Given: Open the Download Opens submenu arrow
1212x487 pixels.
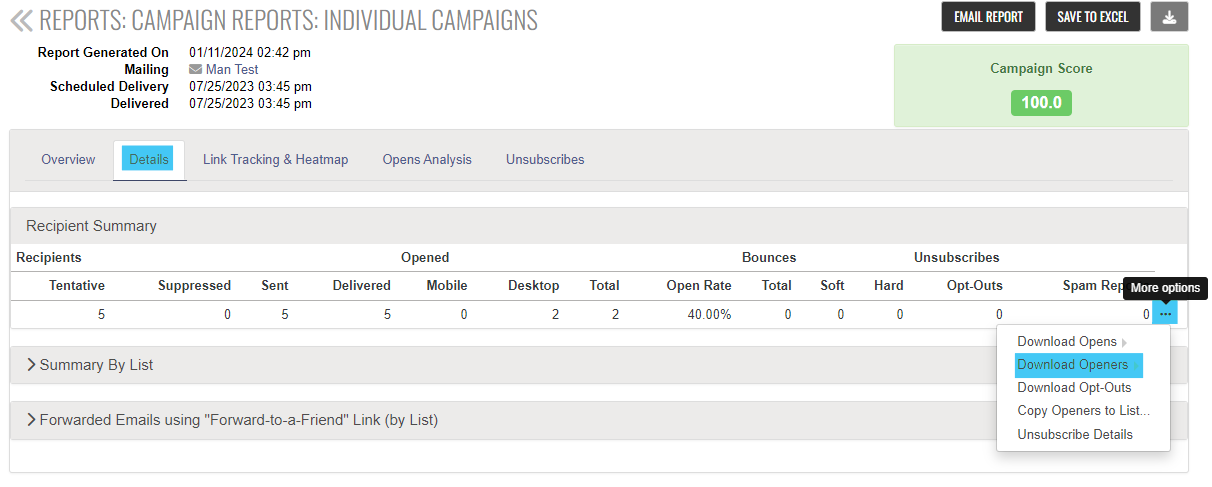Looking at the screenshot, I should [x=1124, y=343].
